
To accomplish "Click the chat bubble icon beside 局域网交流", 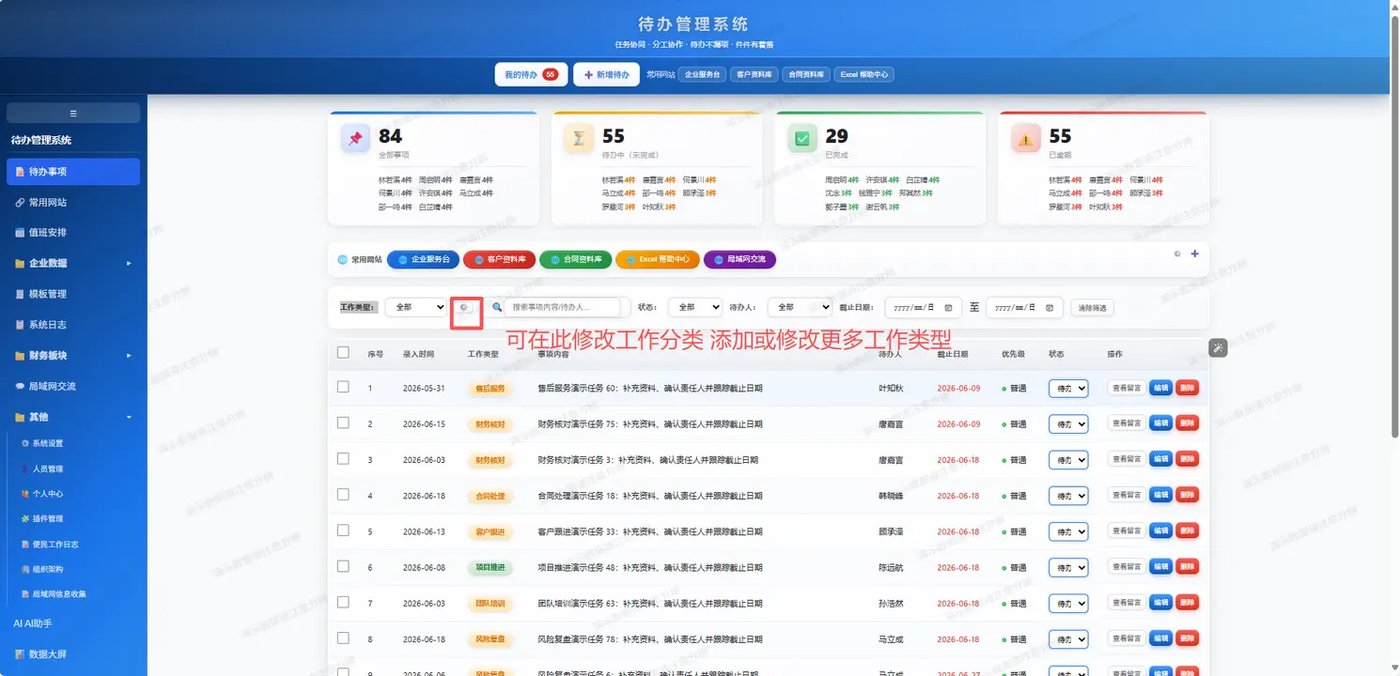I will pyautogui.click(x=20, y=386).
